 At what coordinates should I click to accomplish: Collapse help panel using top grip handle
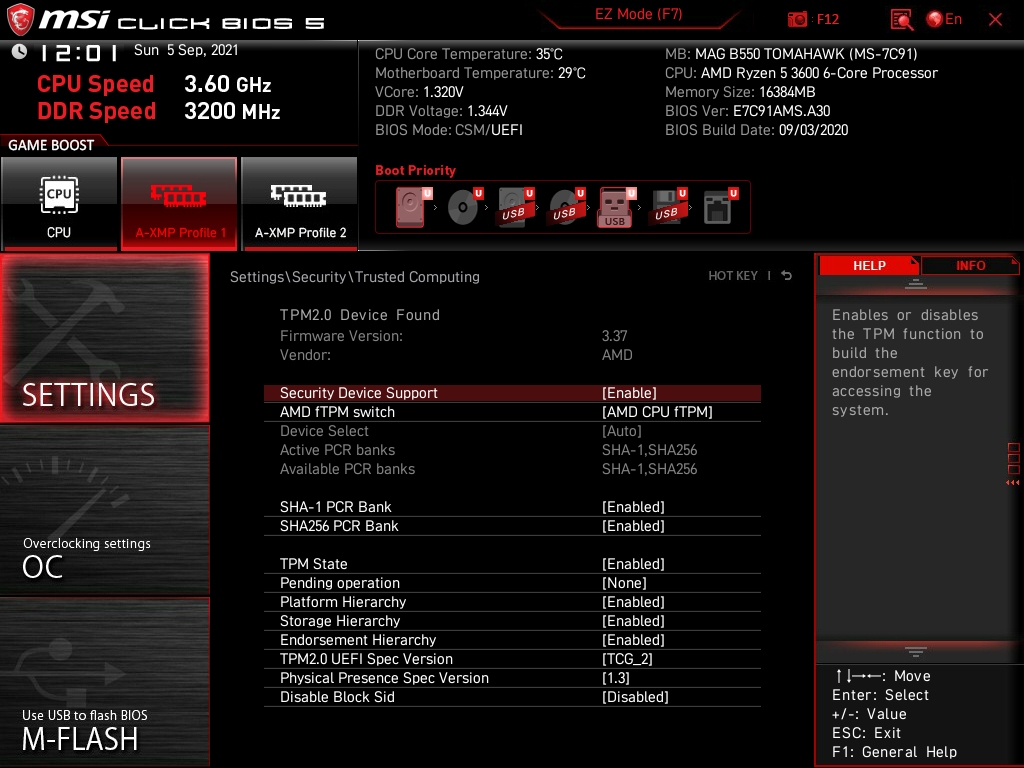916,284
